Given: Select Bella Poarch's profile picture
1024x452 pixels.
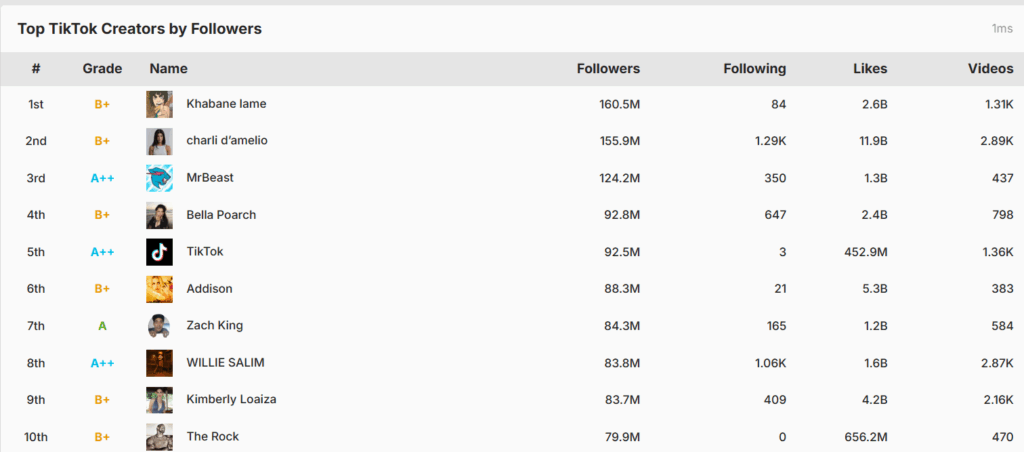Looking at the screenshot, I should click(x=159, y=215).
